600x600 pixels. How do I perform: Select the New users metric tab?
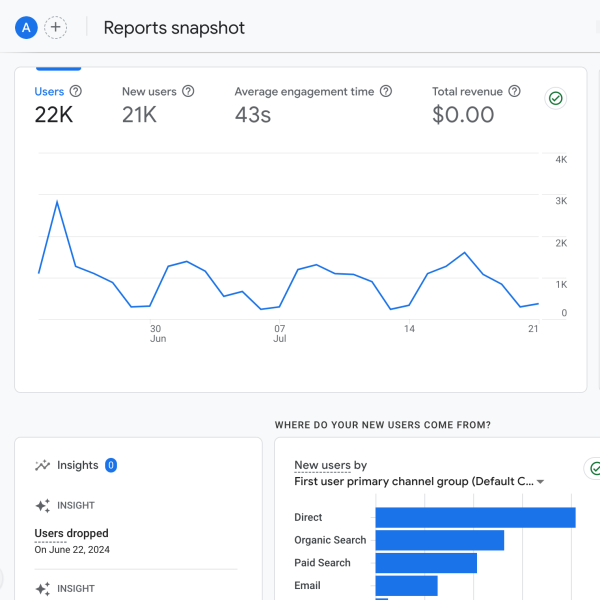click(x=150, y=105)
